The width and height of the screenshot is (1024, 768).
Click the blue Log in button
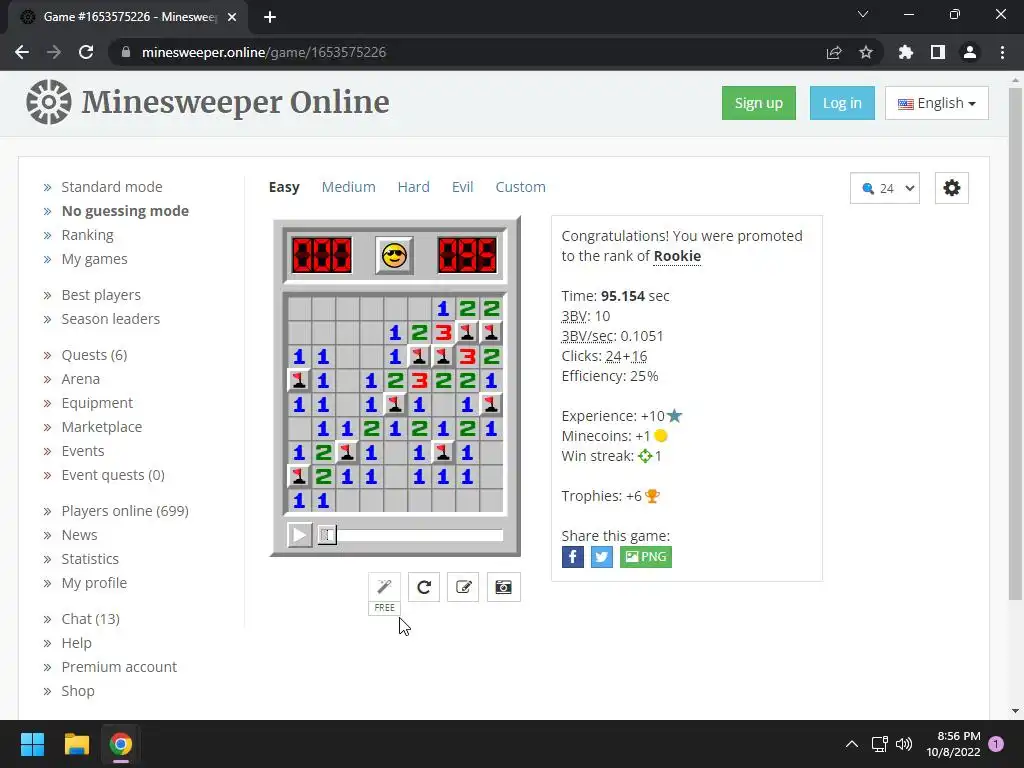coord(842,103)
